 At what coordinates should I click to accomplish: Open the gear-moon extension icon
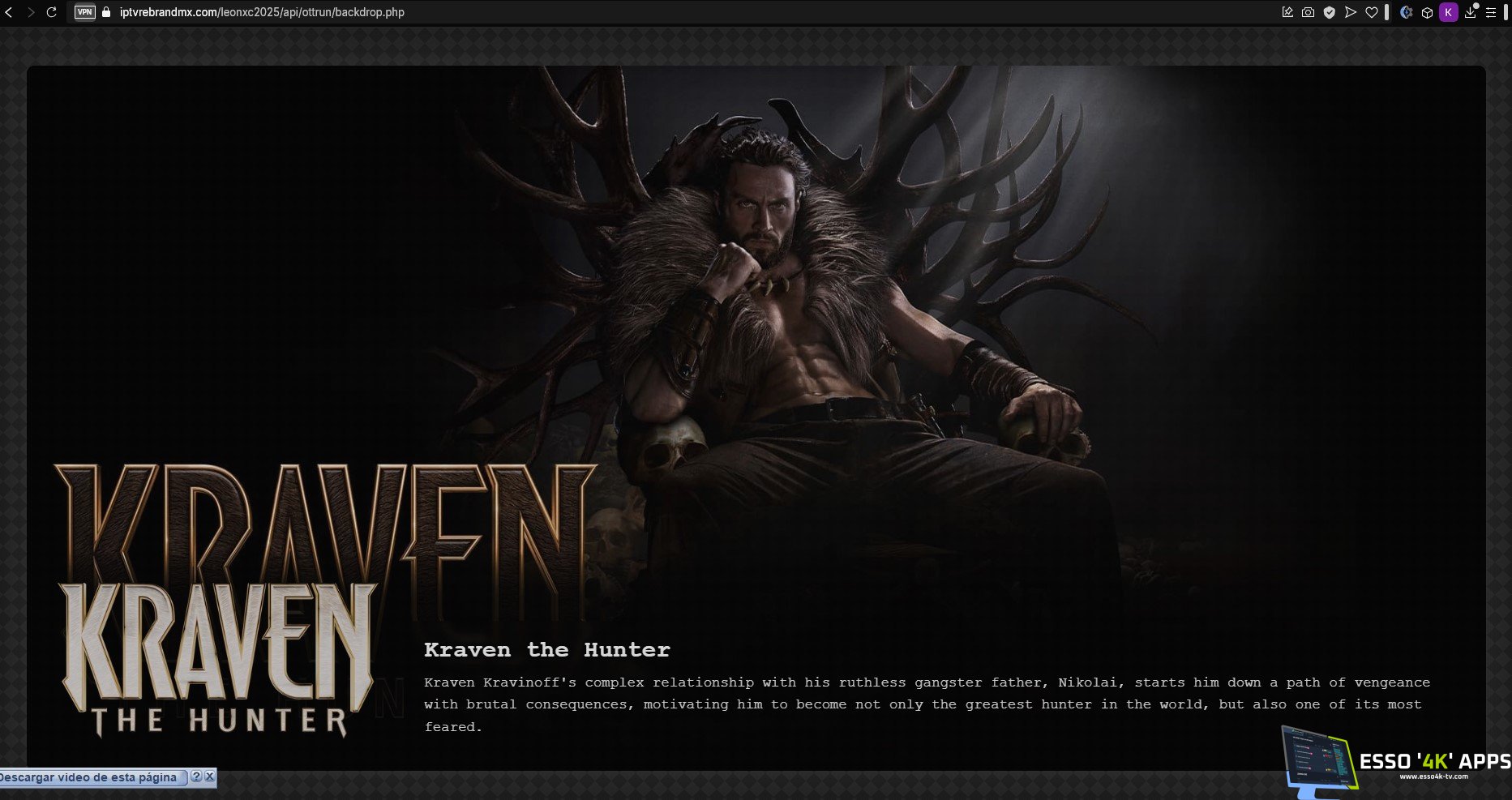coord(1407,12)
